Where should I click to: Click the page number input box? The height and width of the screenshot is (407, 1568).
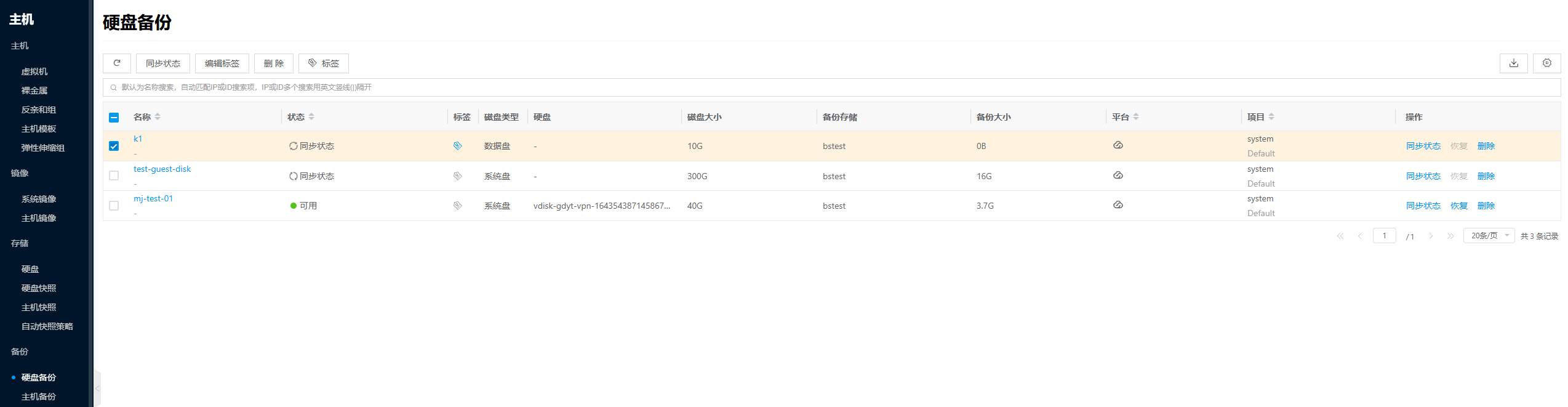[1385, 236]
